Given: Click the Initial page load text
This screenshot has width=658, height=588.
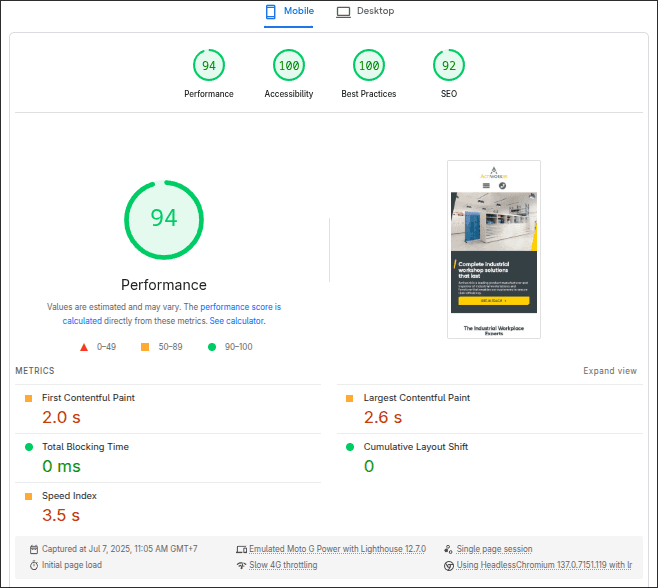Looking at the screenshot, I should (x=72, y=565).
